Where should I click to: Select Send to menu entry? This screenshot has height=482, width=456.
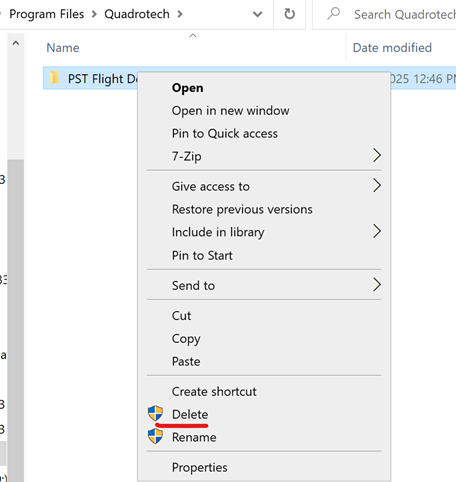(264, 285)
